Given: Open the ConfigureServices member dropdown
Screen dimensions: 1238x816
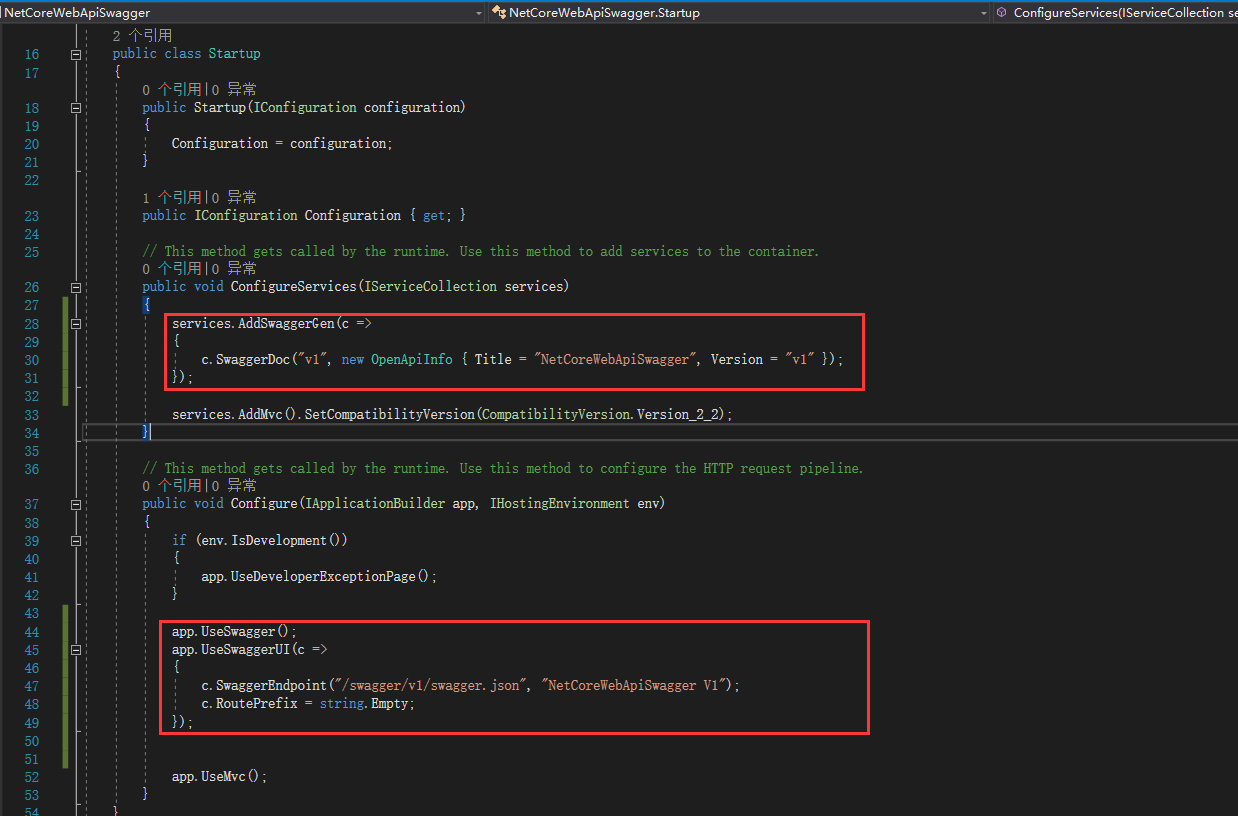Looking at the screenshot, I should [x=1116, y=12].
